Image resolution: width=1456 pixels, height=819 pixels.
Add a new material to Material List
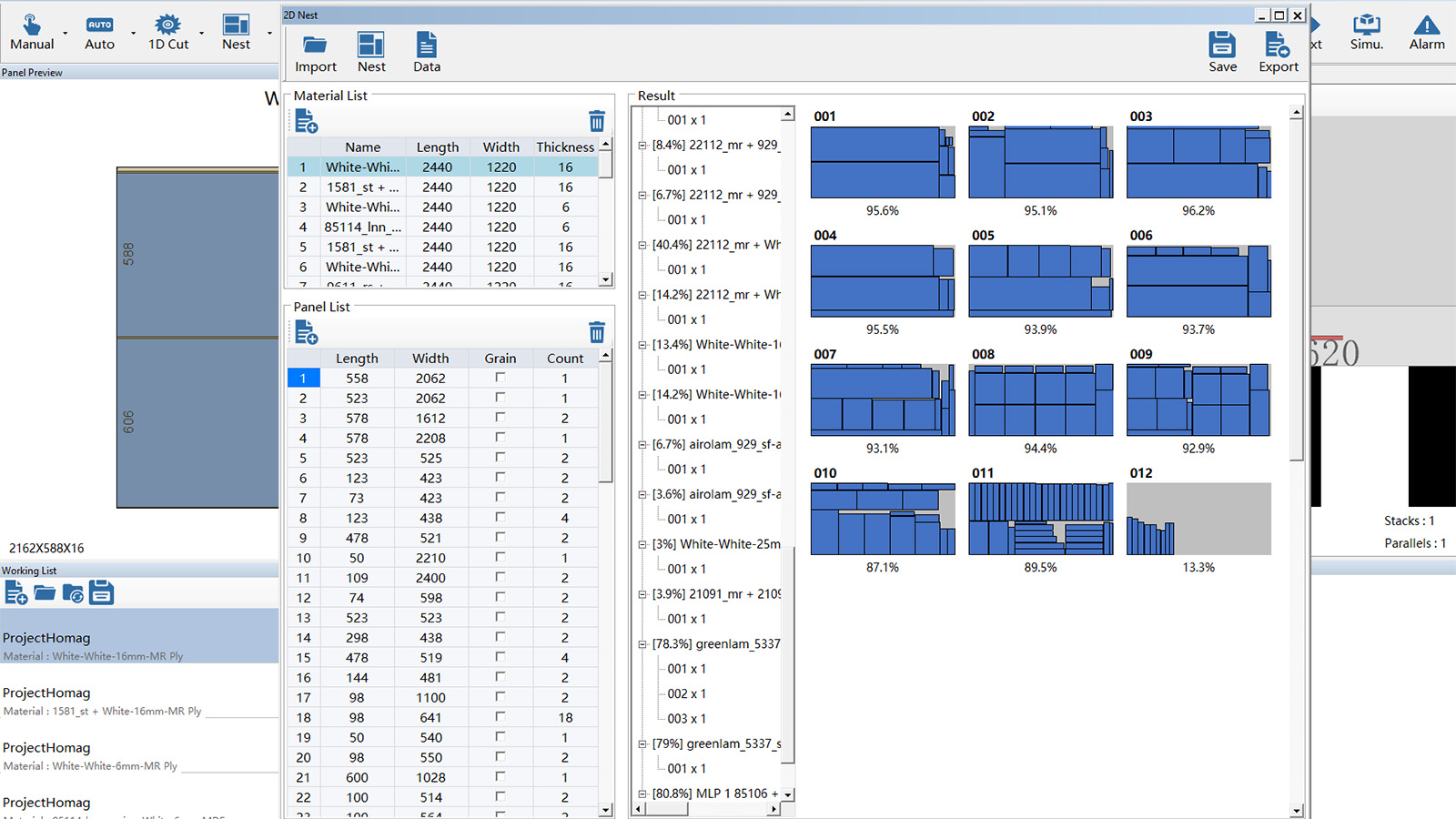tap(307, 121)
